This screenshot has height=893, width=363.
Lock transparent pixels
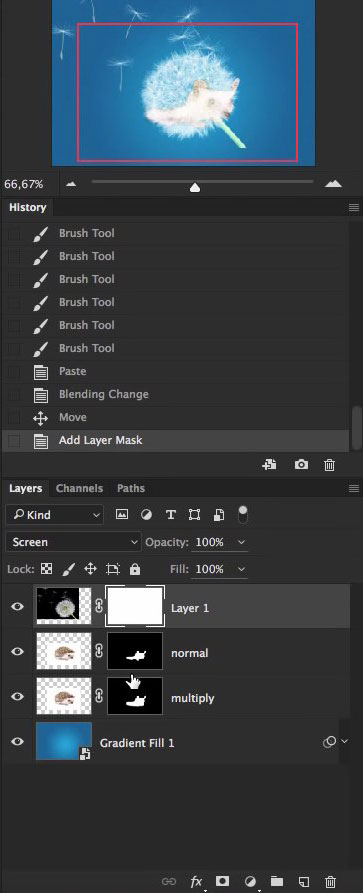46,569
